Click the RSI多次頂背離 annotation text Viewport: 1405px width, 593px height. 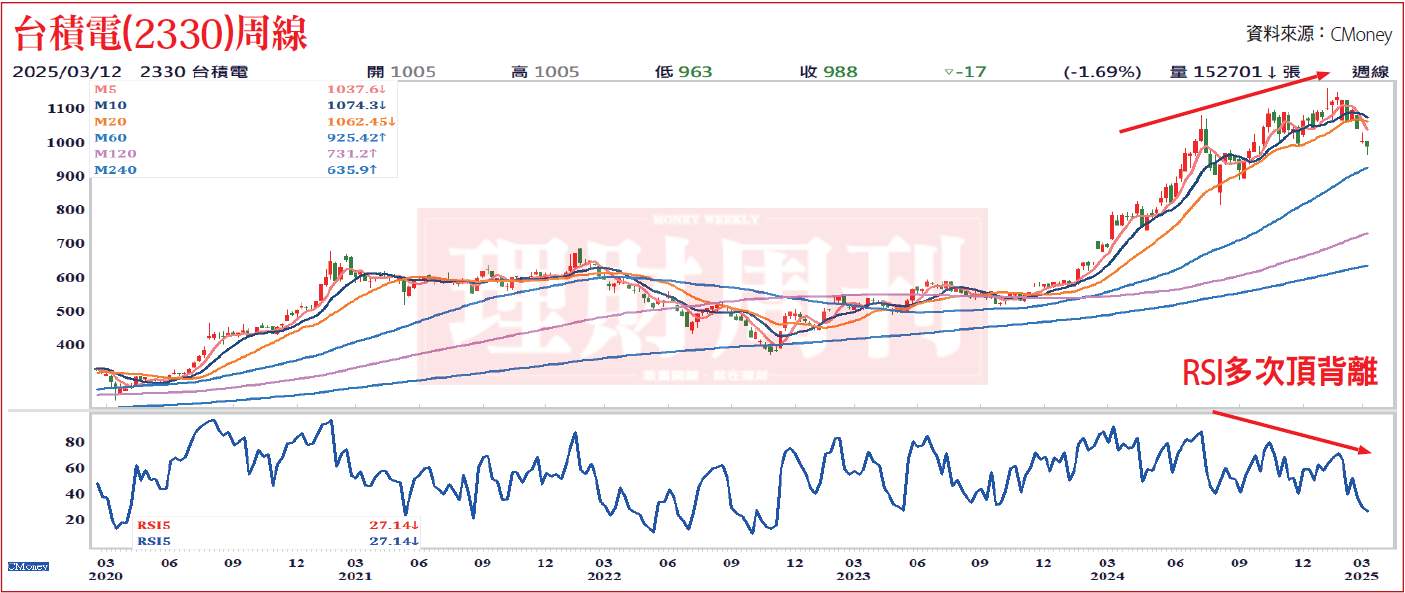click(1280, 374)
